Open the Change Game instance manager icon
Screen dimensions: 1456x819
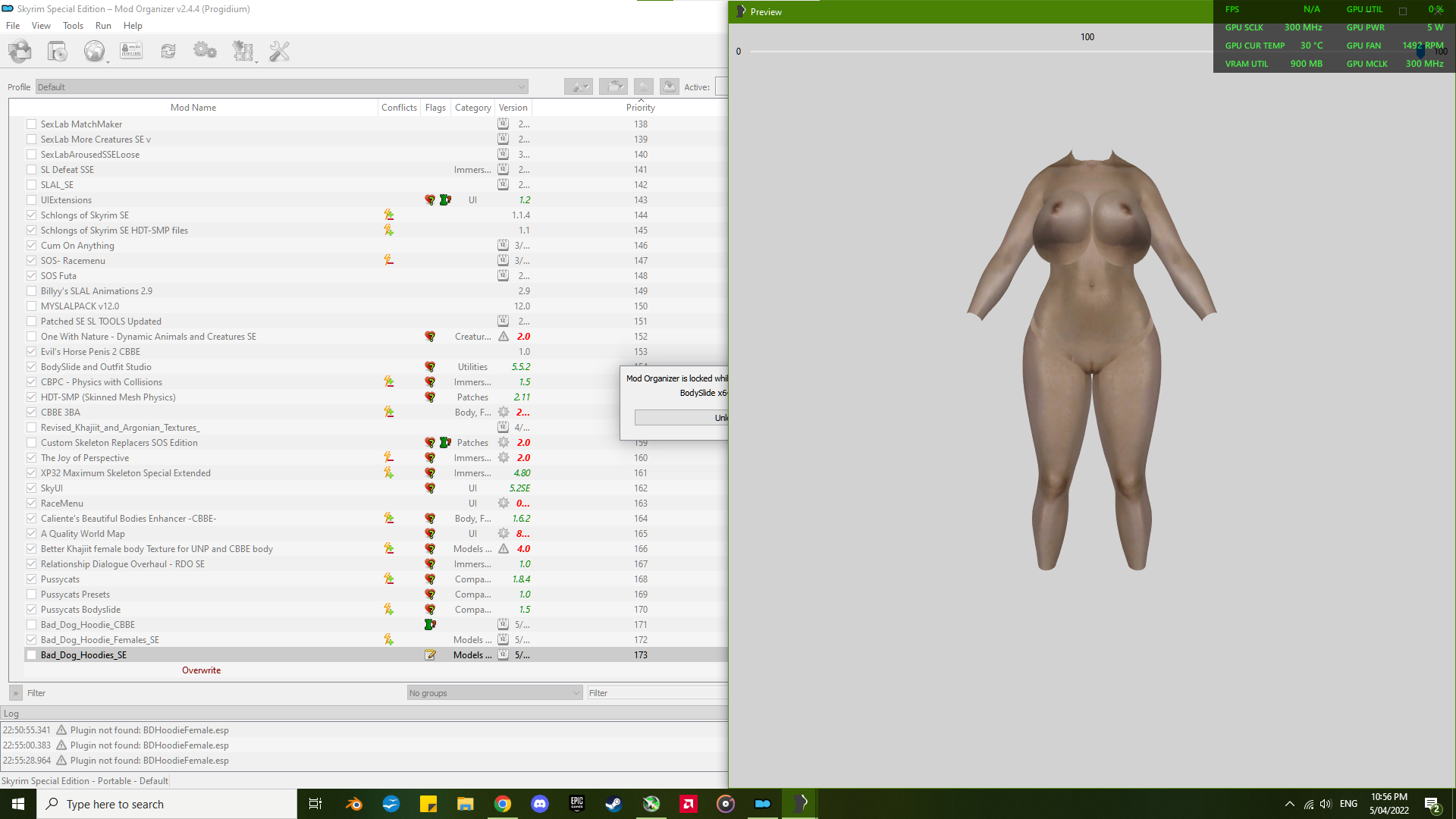(20, 51)
